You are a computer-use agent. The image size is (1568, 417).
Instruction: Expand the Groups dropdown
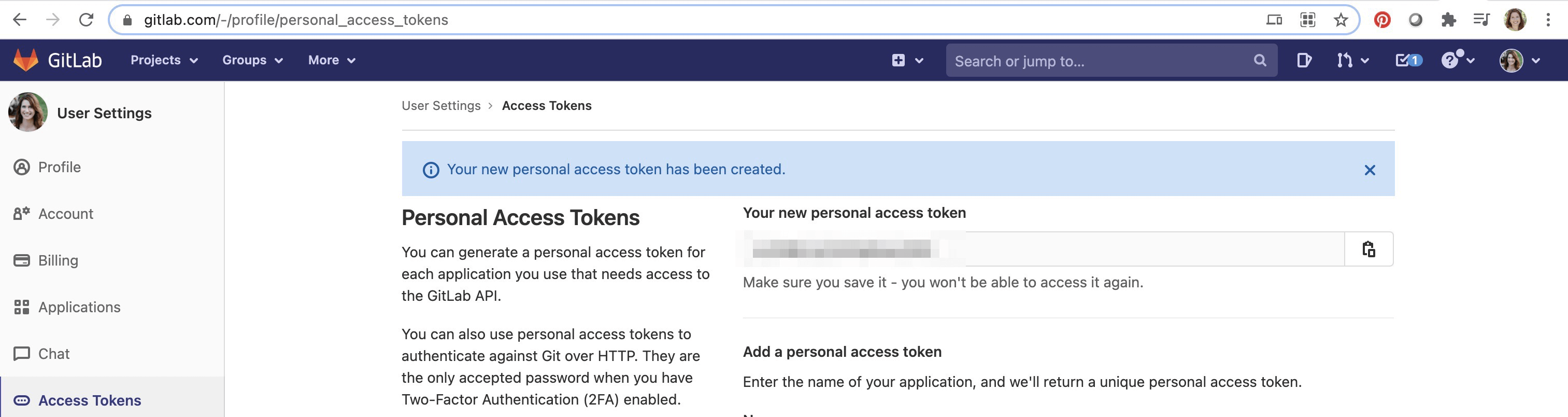point(252,60)
